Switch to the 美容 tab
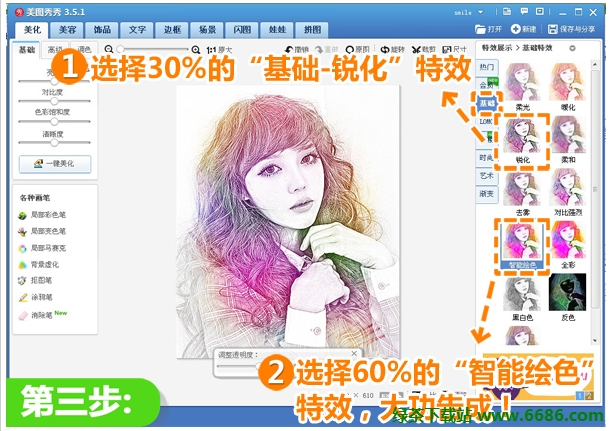The image size is (609, 431). [67, 30]
